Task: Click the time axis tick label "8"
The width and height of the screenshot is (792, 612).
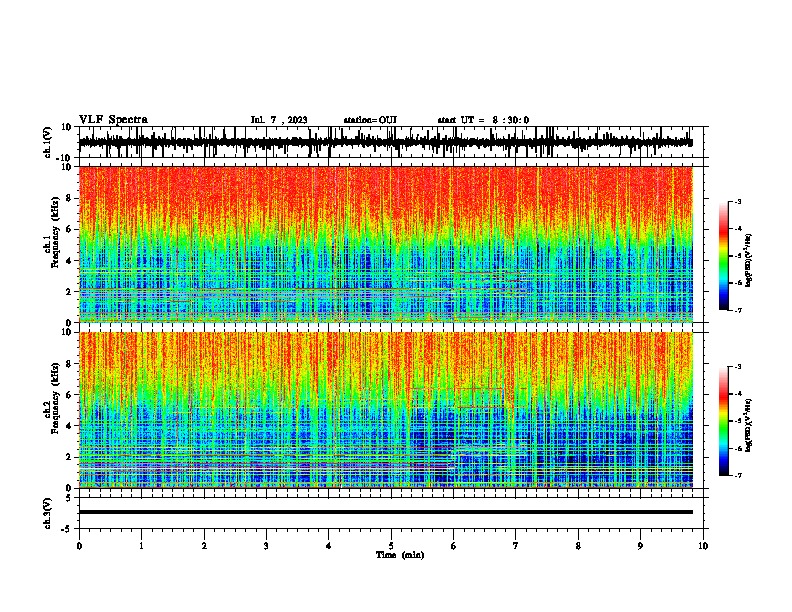Action: [x=578, y=546]
